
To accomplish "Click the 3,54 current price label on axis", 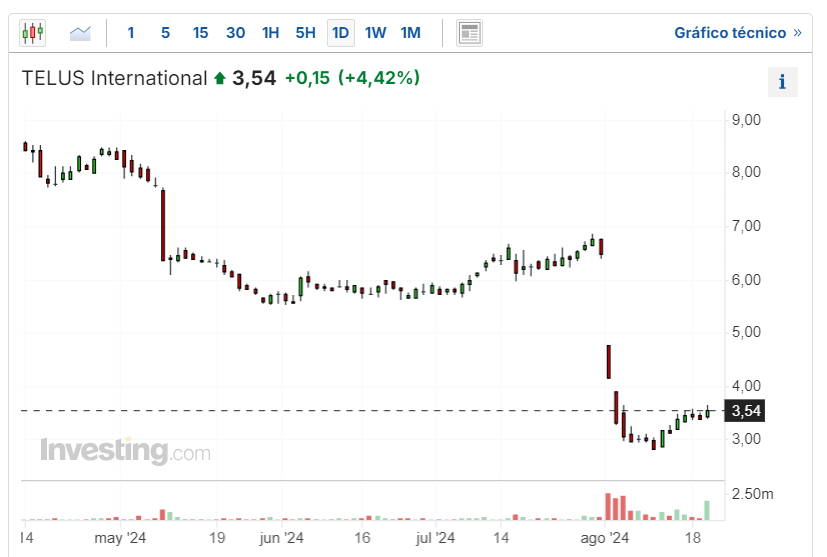I will click(x=745, y=410).
